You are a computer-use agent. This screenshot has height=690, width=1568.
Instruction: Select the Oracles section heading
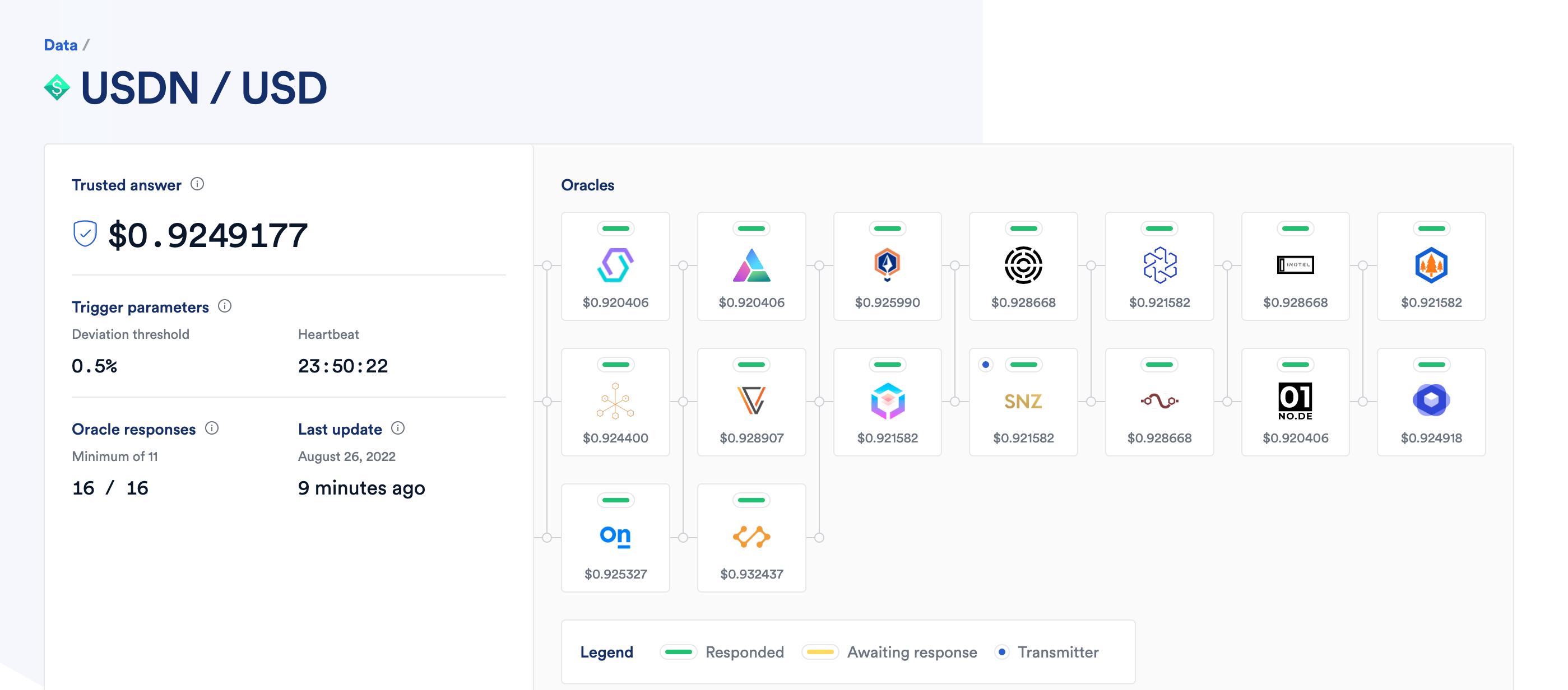(587, 185)
